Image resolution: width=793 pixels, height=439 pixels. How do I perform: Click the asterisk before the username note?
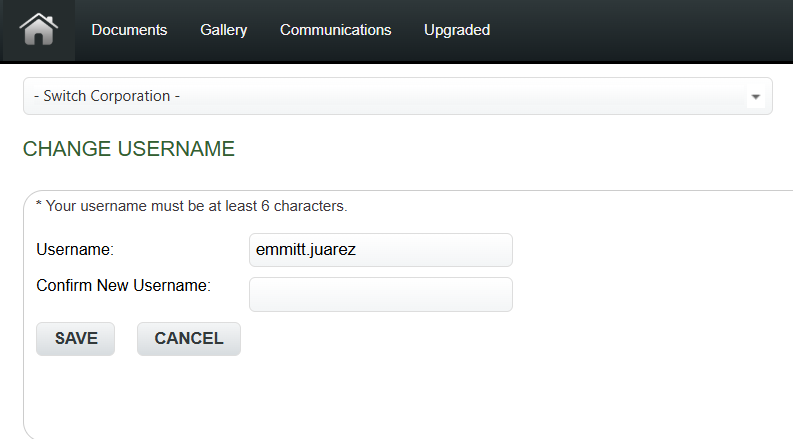click(39, 204)
